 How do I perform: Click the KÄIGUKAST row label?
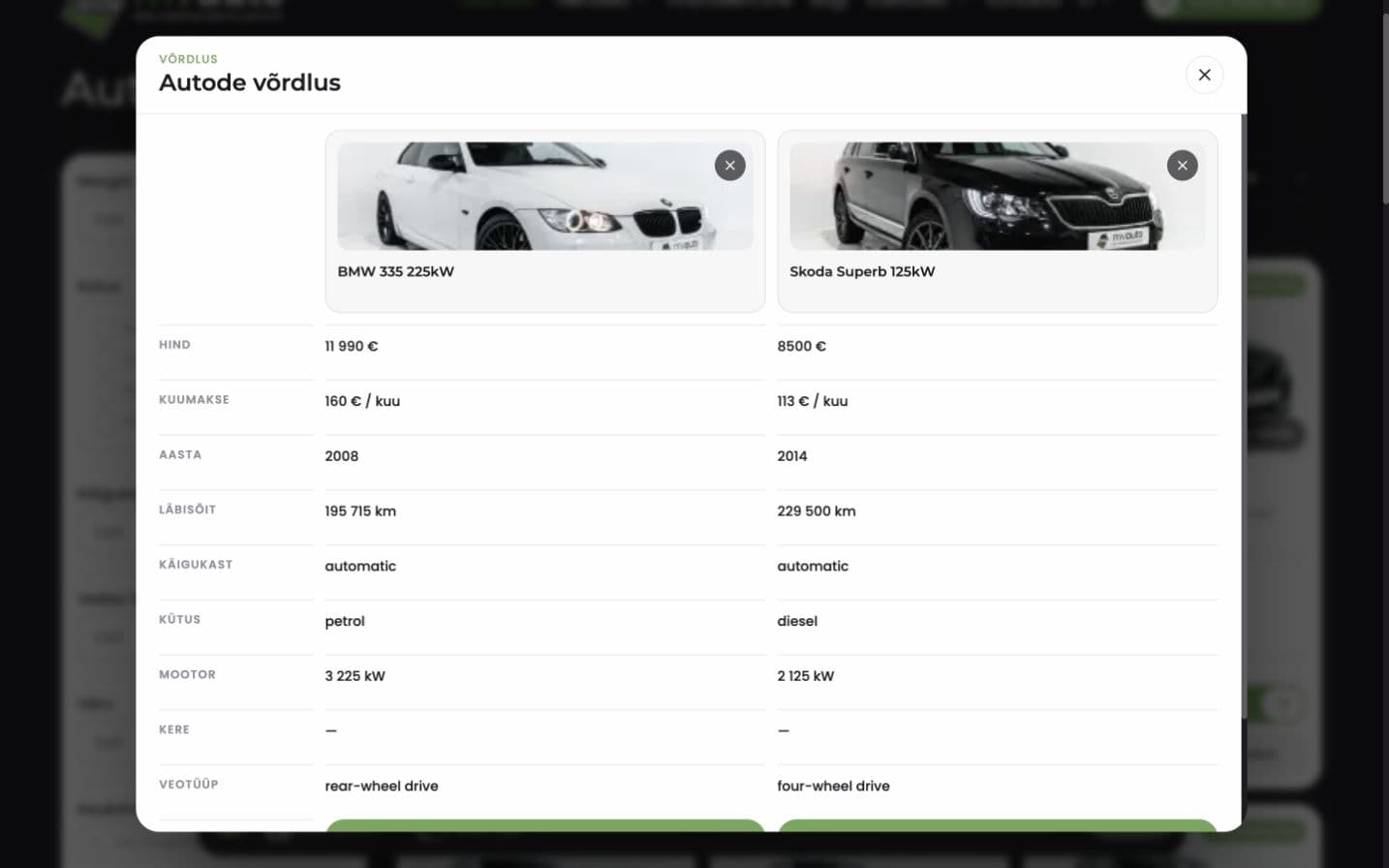(x=196, y=565)
